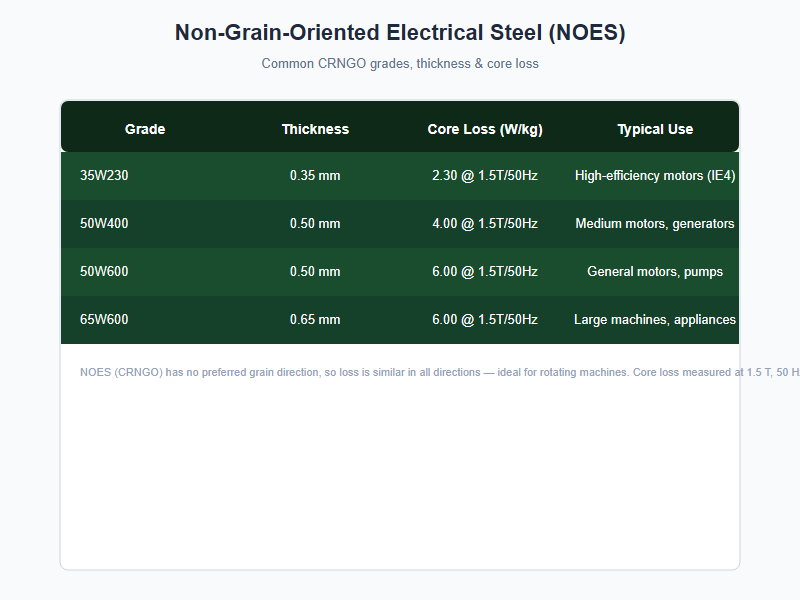The height and width of the screenshot is (600, 800).
Task: Click the page title 'Non-Grain-Oriented Electrical Steel (NOES)'
Action: 400,33
